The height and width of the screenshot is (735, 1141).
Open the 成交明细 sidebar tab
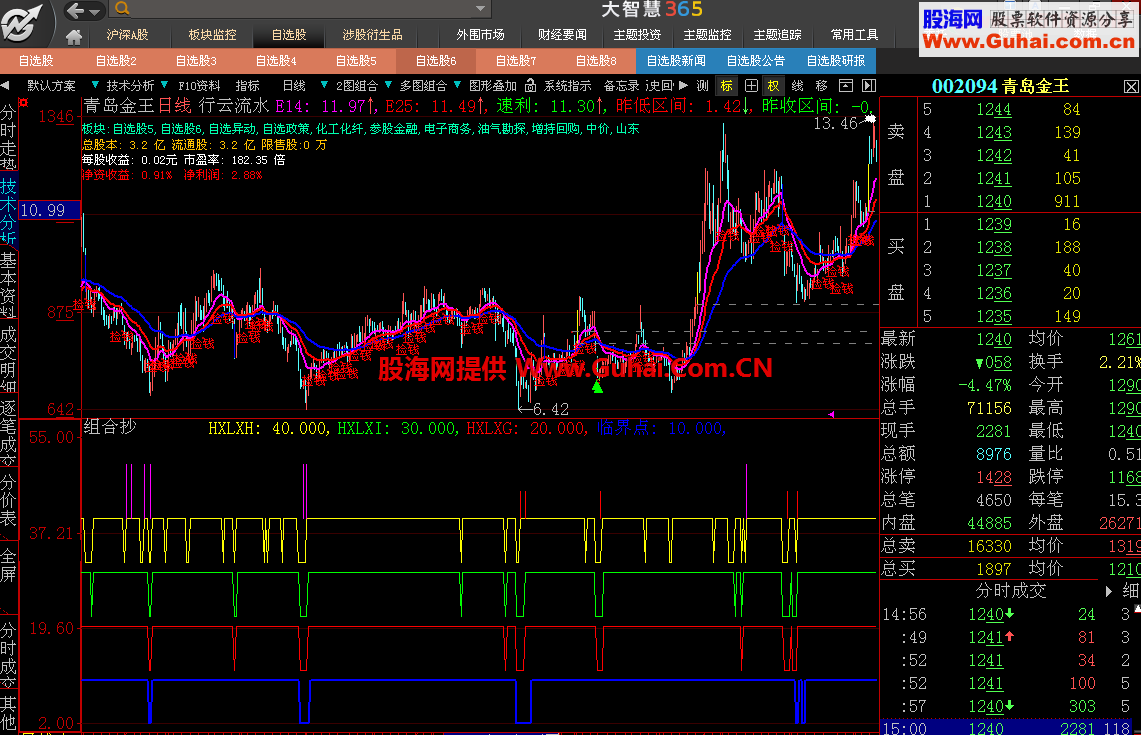tap(8, 359)
